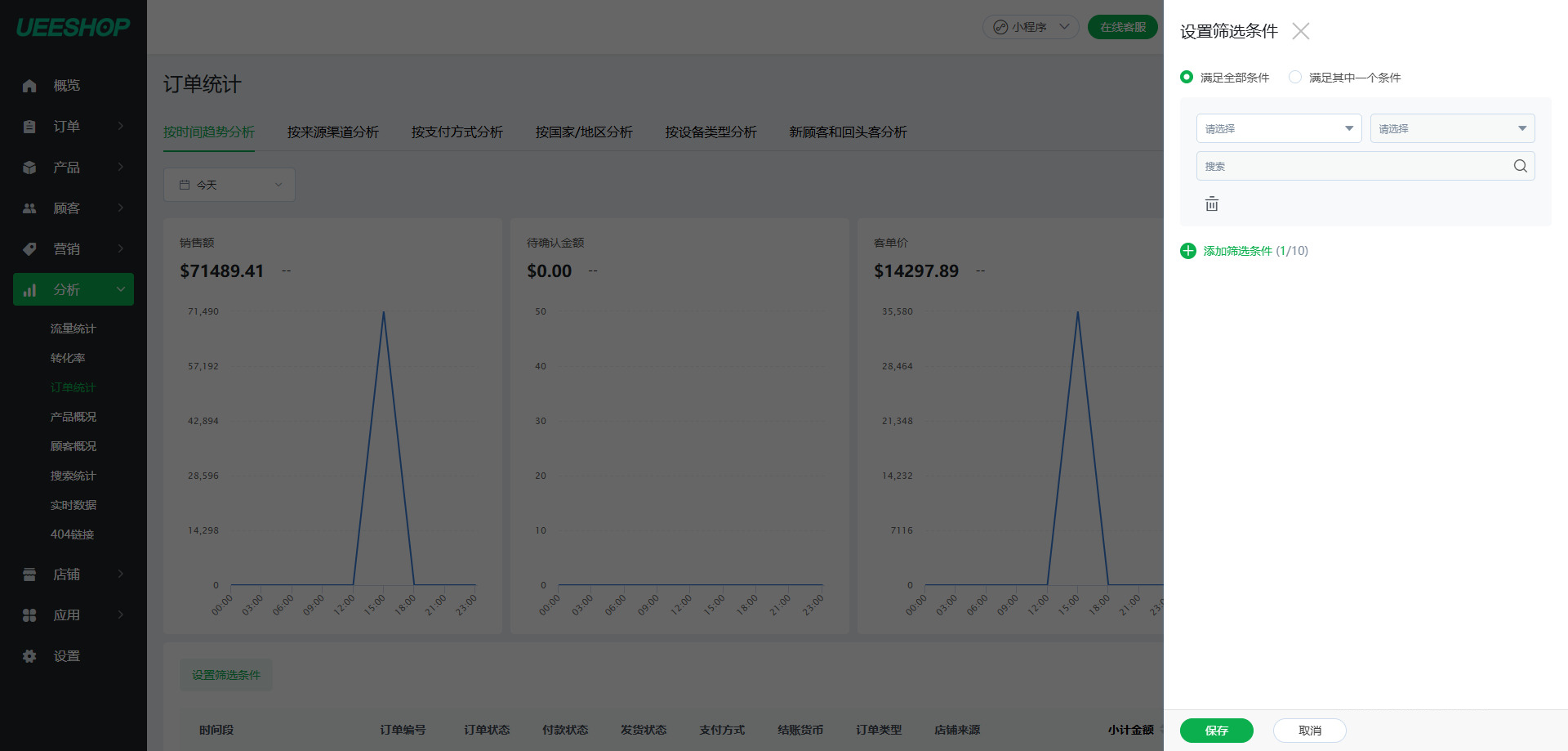Click the 订单状态 column header
The height and width of the screenshot is (751, 1568).
click(487, 730)
